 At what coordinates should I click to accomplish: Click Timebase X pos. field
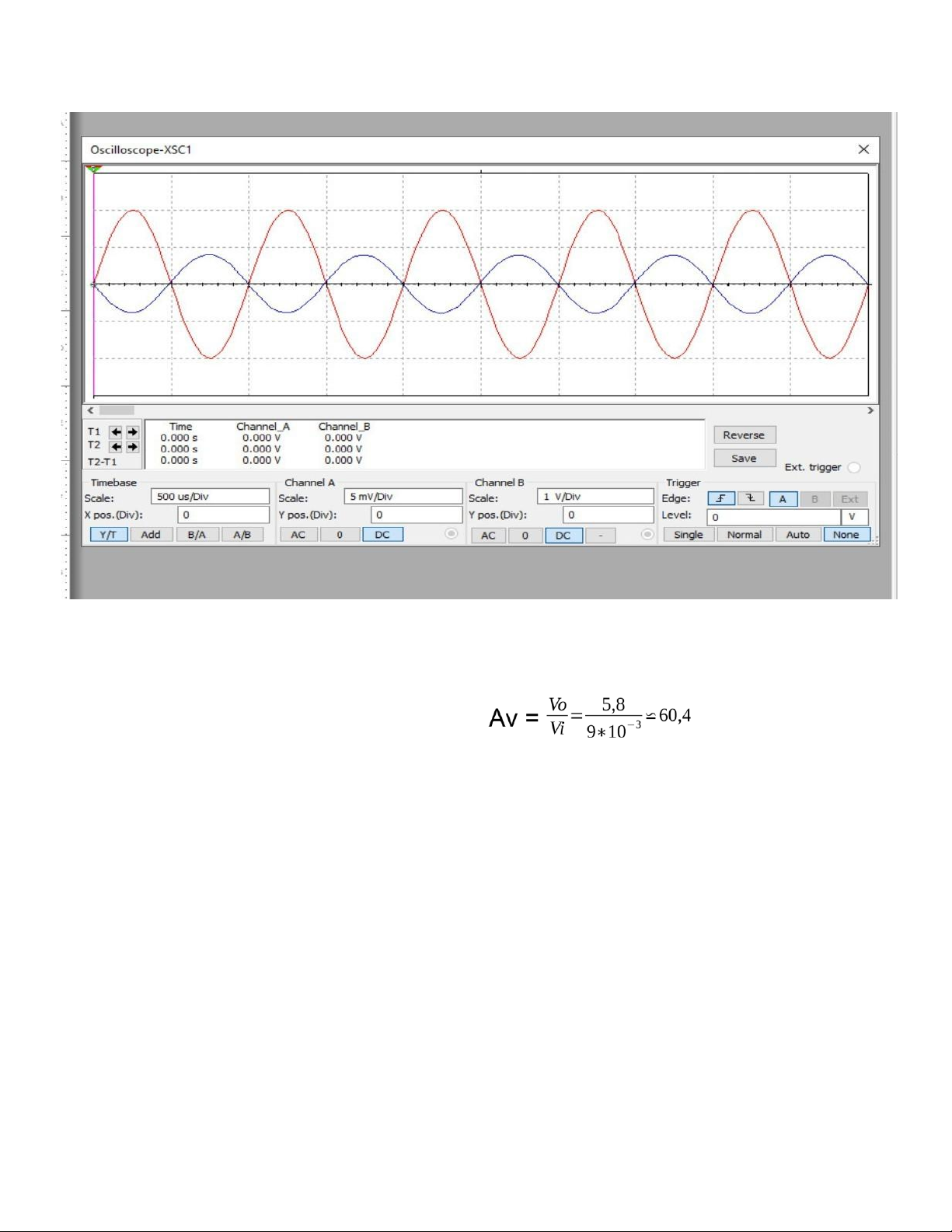[223, 515]
